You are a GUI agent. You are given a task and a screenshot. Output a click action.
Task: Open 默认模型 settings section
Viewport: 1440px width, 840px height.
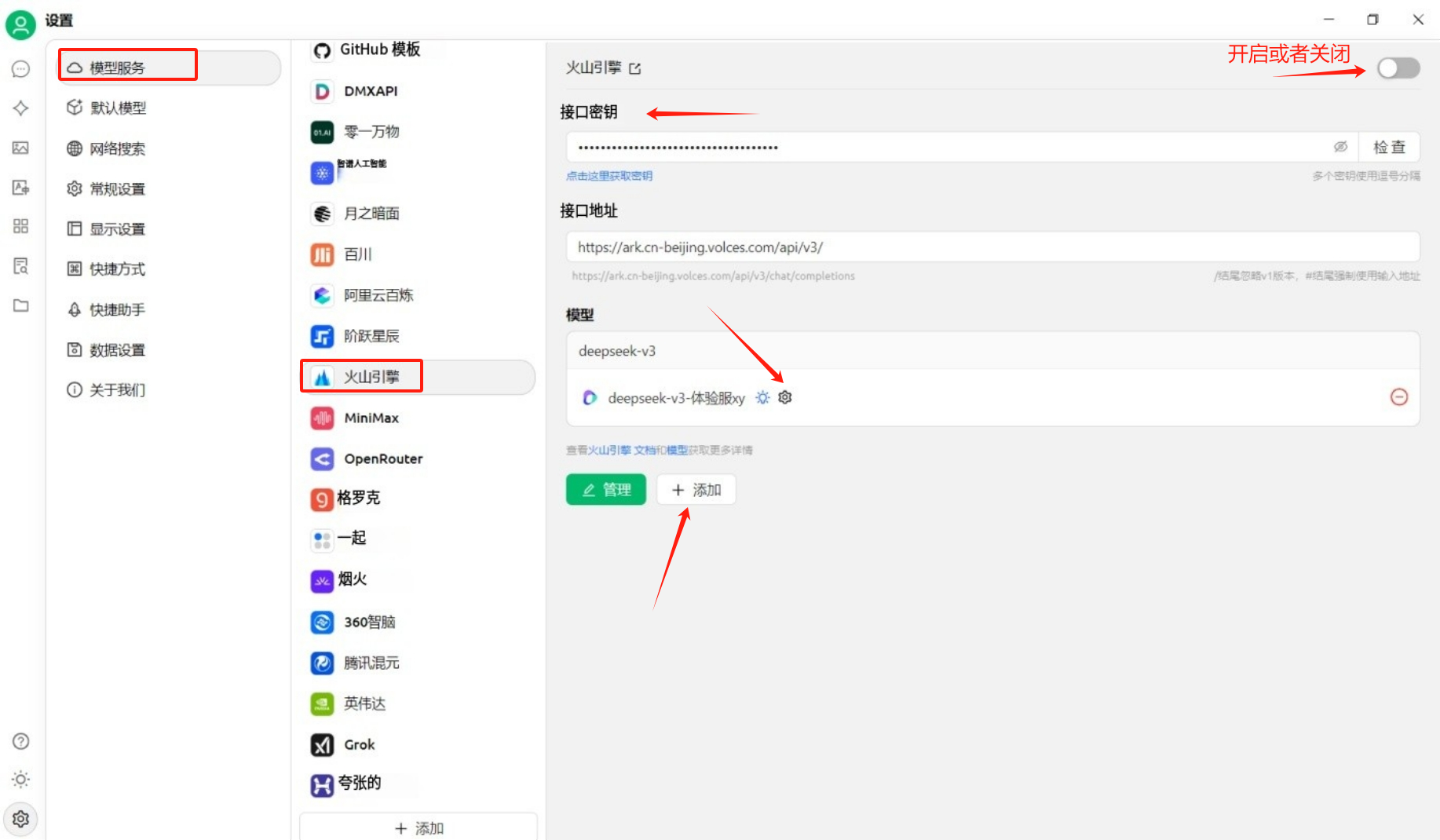click(170, 108)
